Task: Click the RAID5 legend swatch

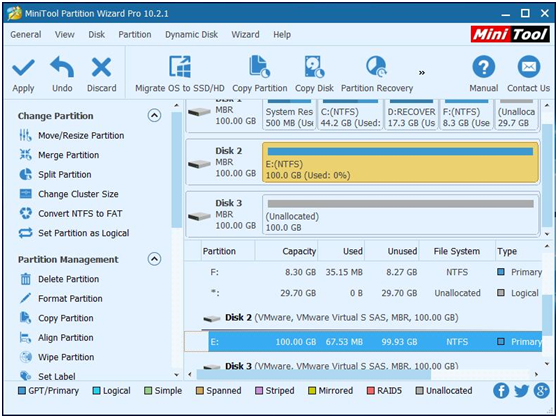Action: coord(370,391)
